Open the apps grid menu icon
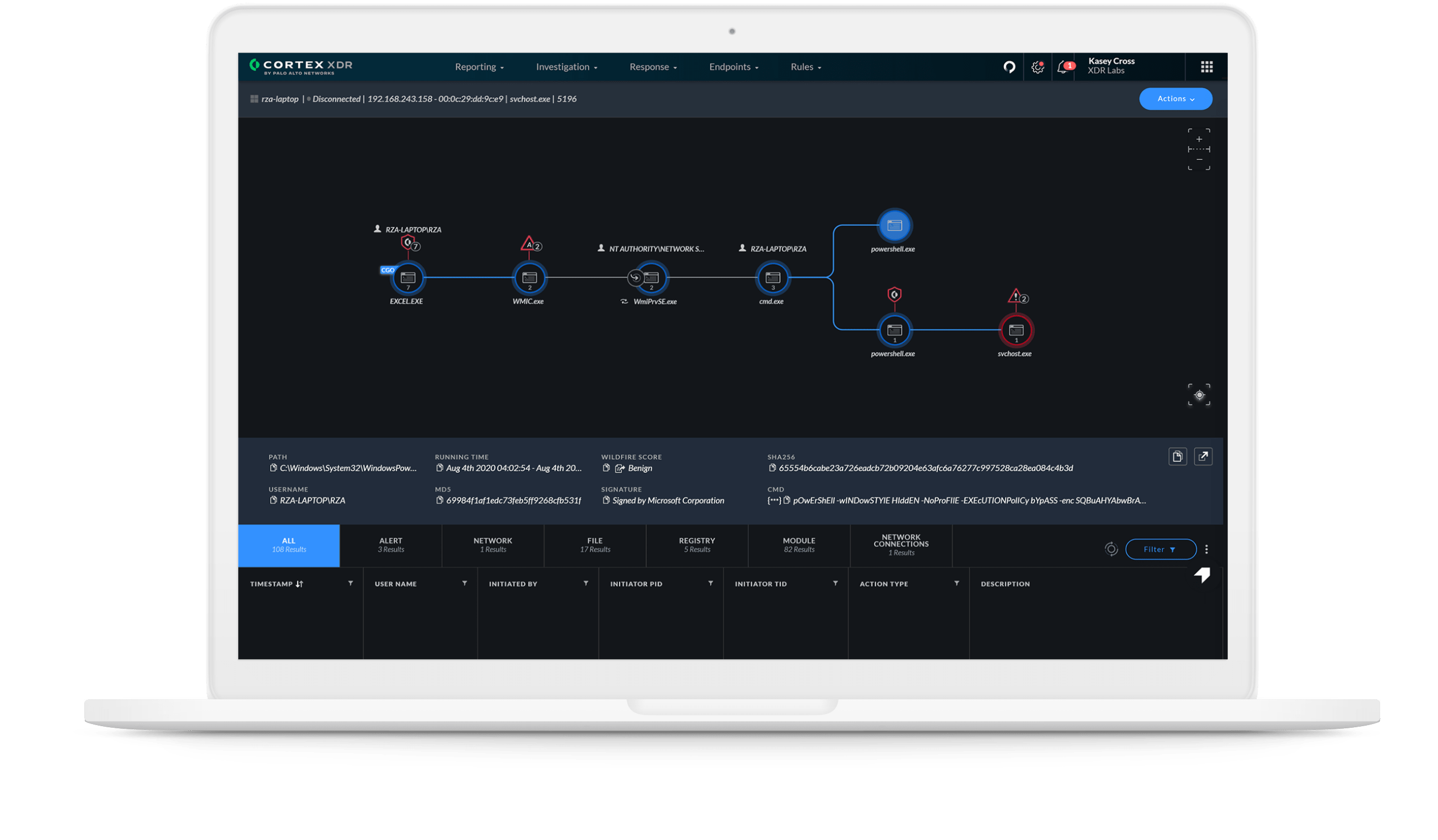Viewport: 1438px width, 840px height. (x=1206, y=67)
